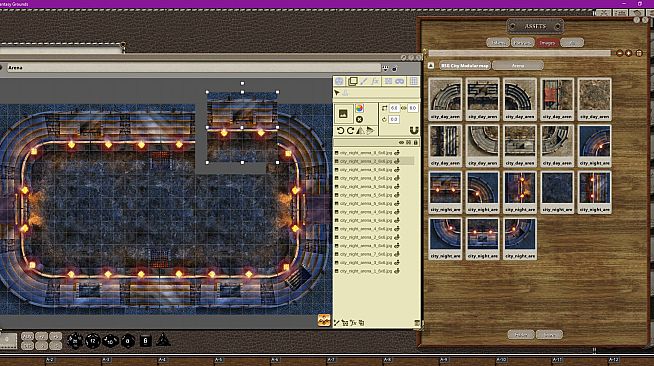Open the paint/draw tool in image toolbar

364,81
